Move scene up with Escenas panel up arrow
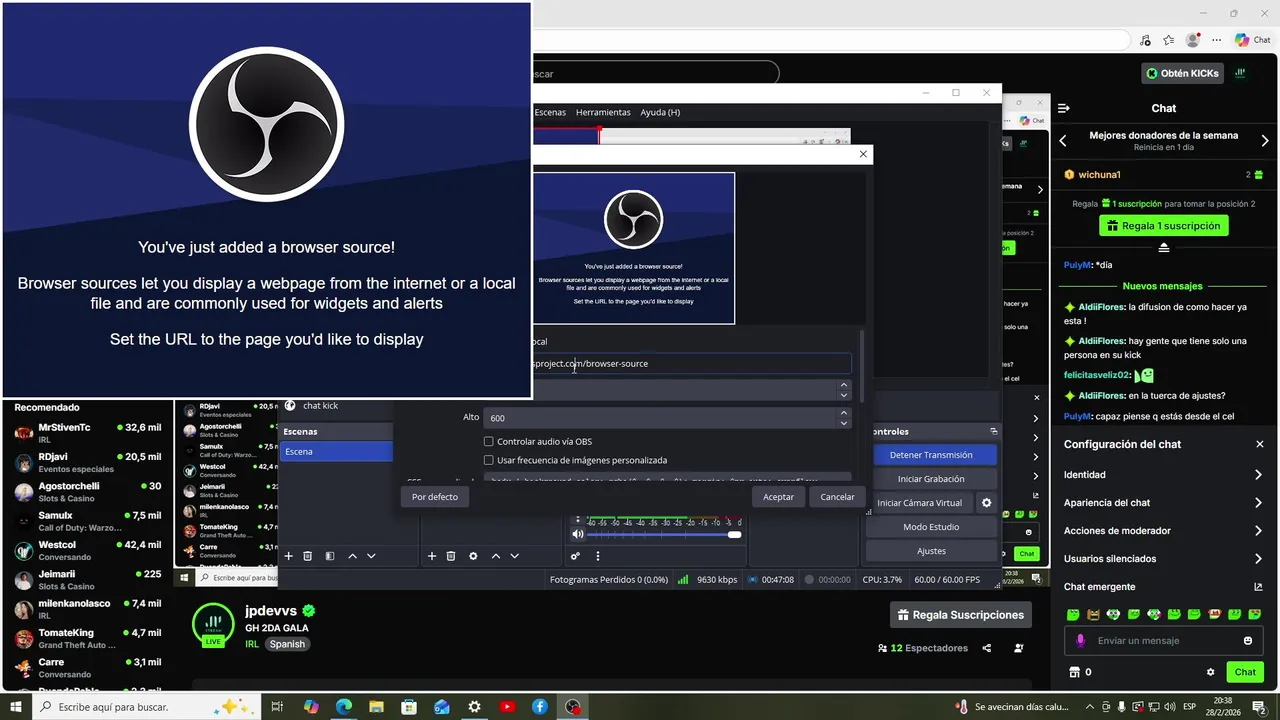1280x720 pixels. [x=352, y=556]
